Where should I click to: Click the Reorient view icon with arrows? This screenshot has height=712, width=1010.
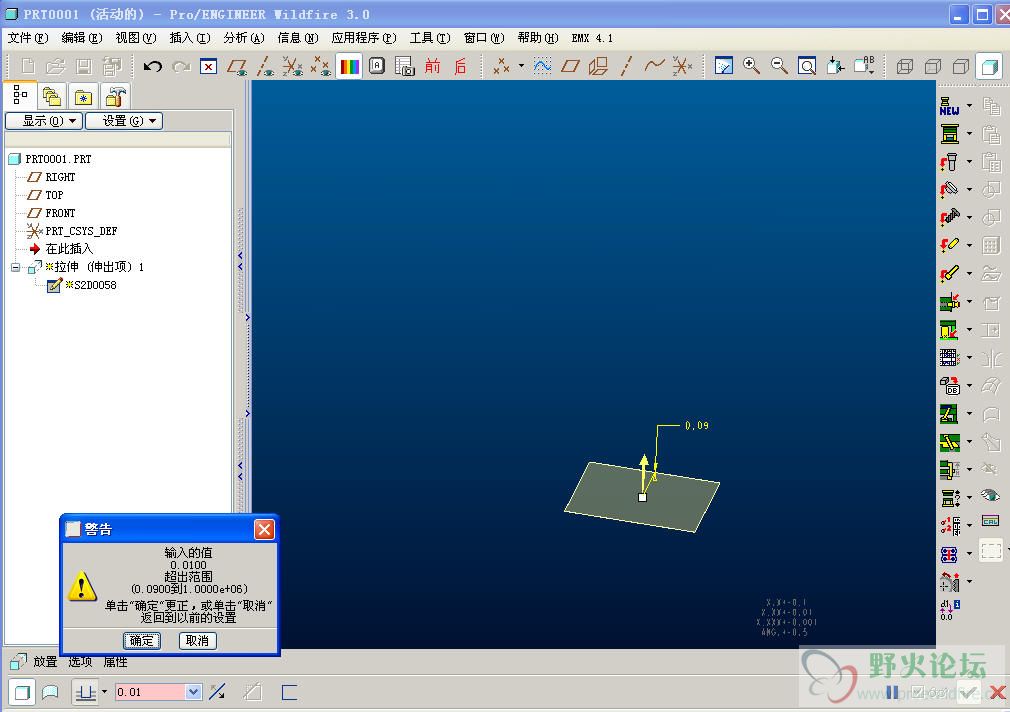[x=835, y=66]
